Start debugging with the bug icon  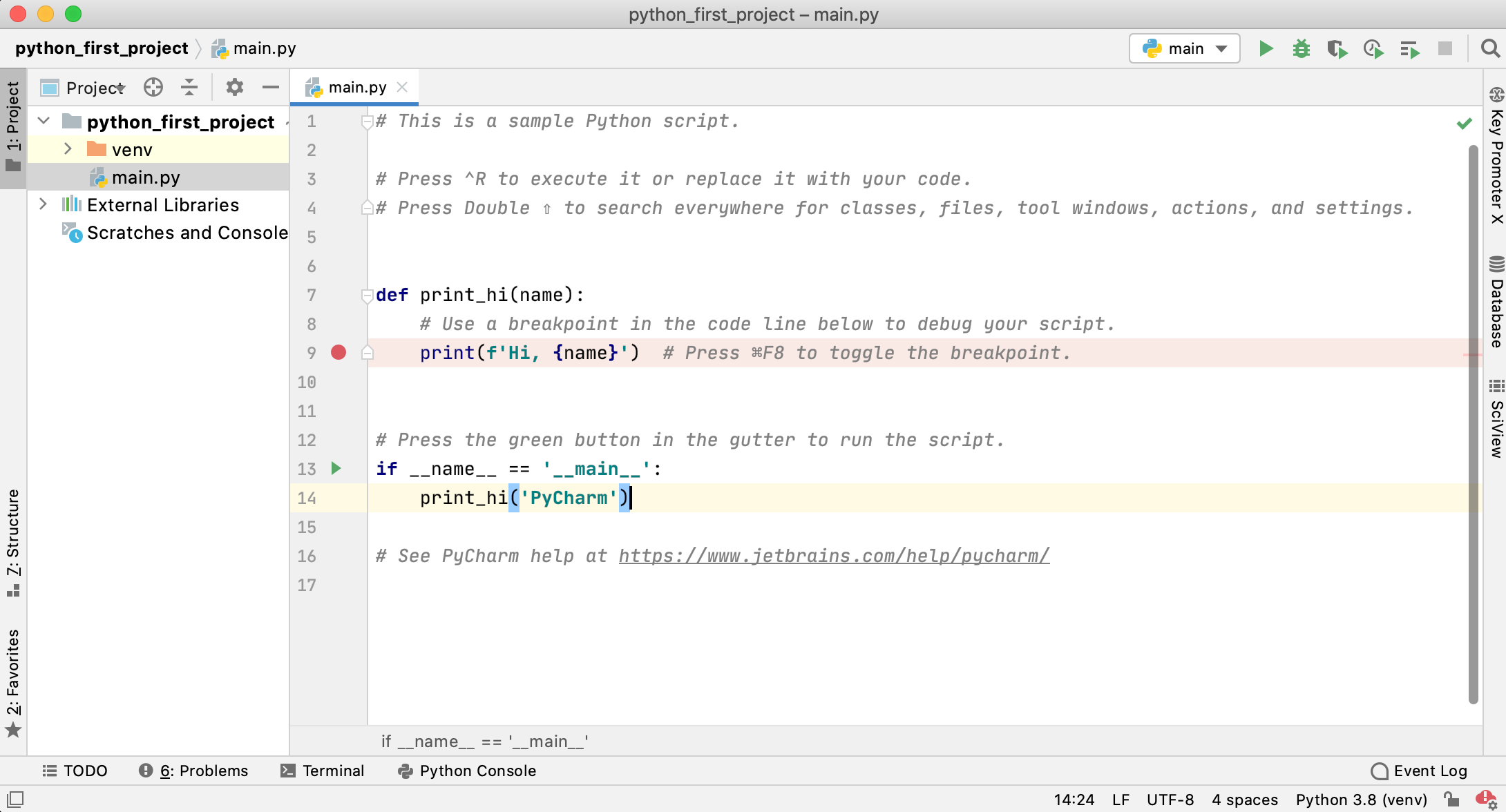1301,48
